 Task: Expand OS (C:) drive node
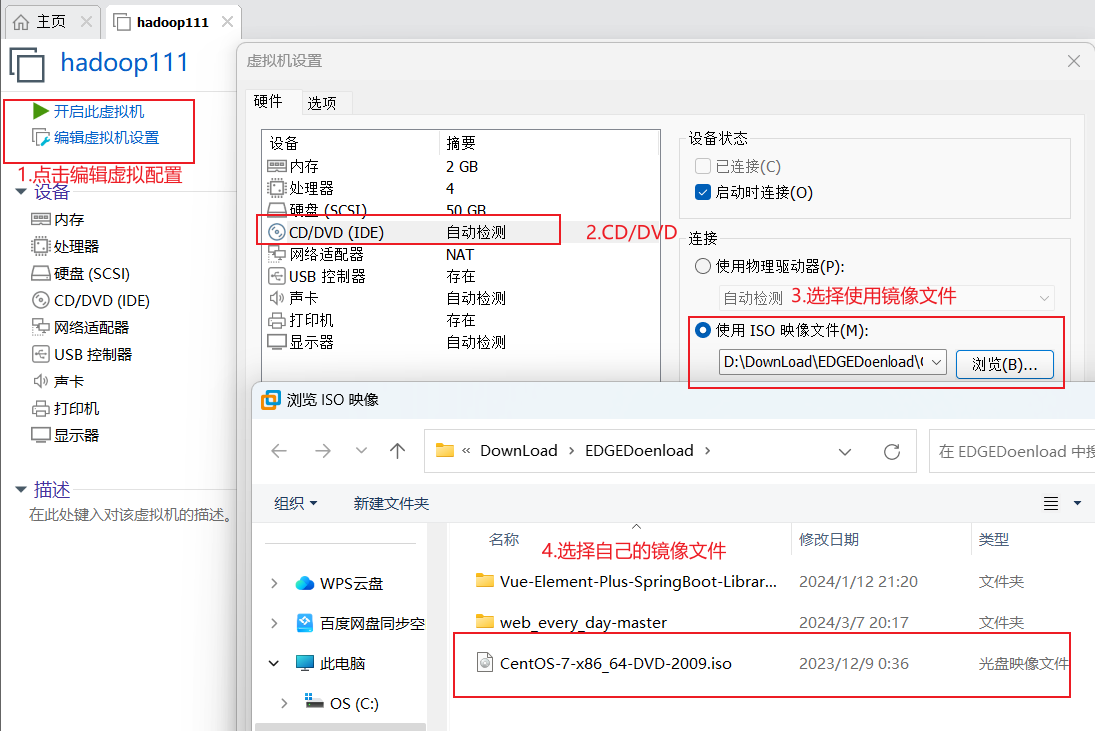[x=284, y=703]
